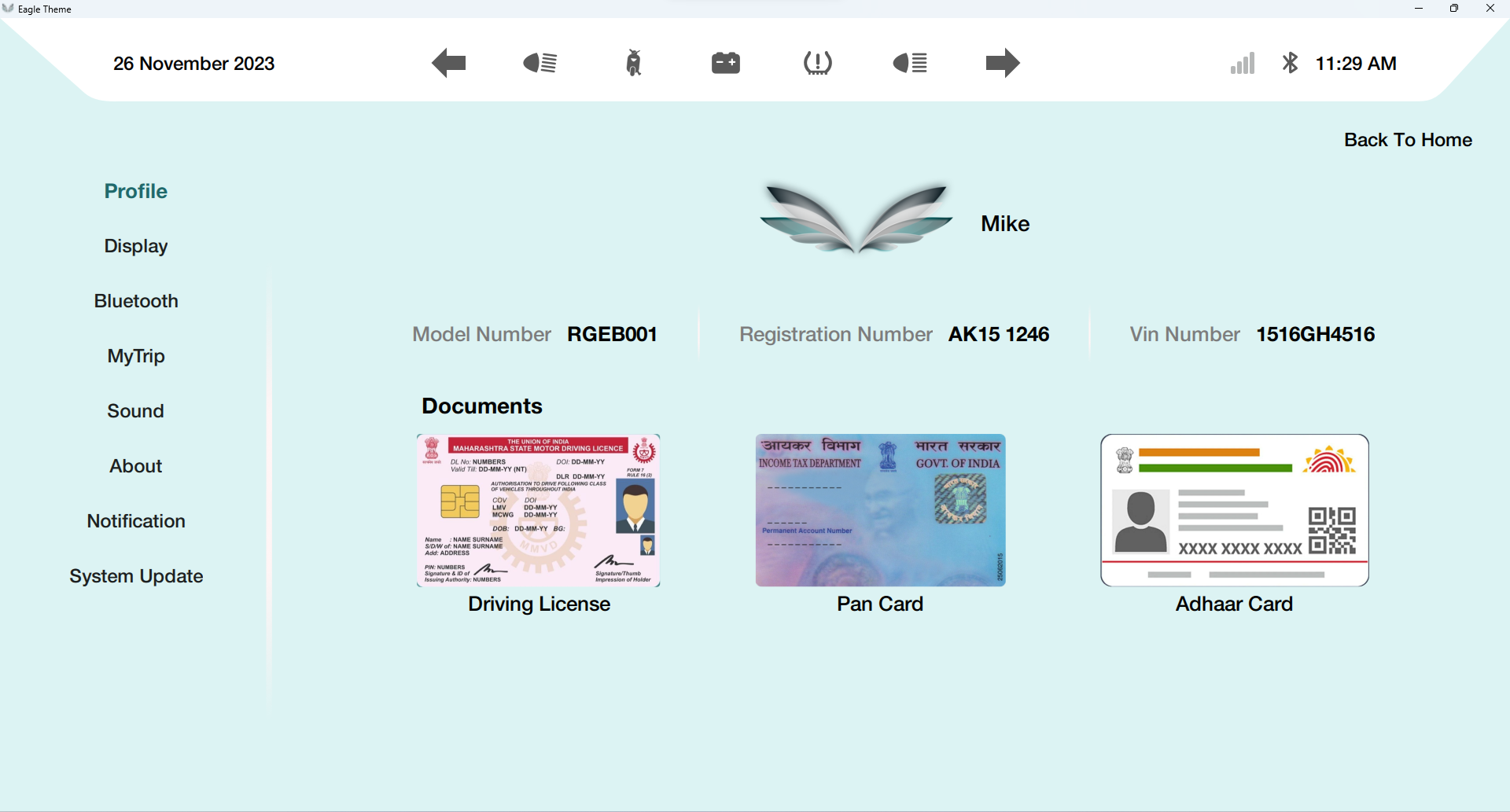Click the seatbelt warning icon
This screenshot has height=812, width=1510.
(634, 63)
